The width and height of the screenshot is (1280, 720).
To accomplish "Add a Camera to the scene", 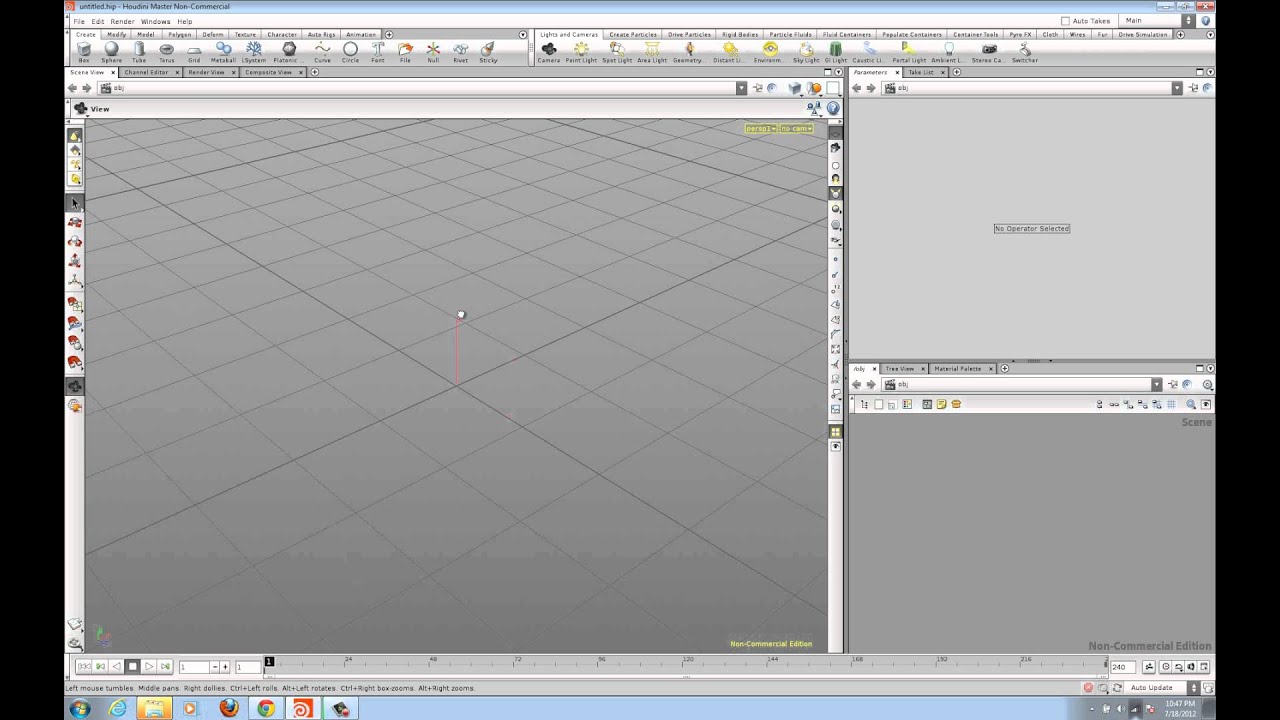I will point(549,52).
